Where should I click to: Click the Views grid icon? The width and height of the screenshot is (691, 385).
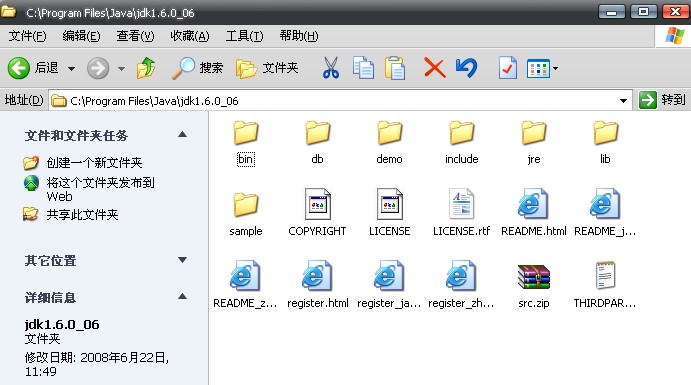[x=538, y=68]
